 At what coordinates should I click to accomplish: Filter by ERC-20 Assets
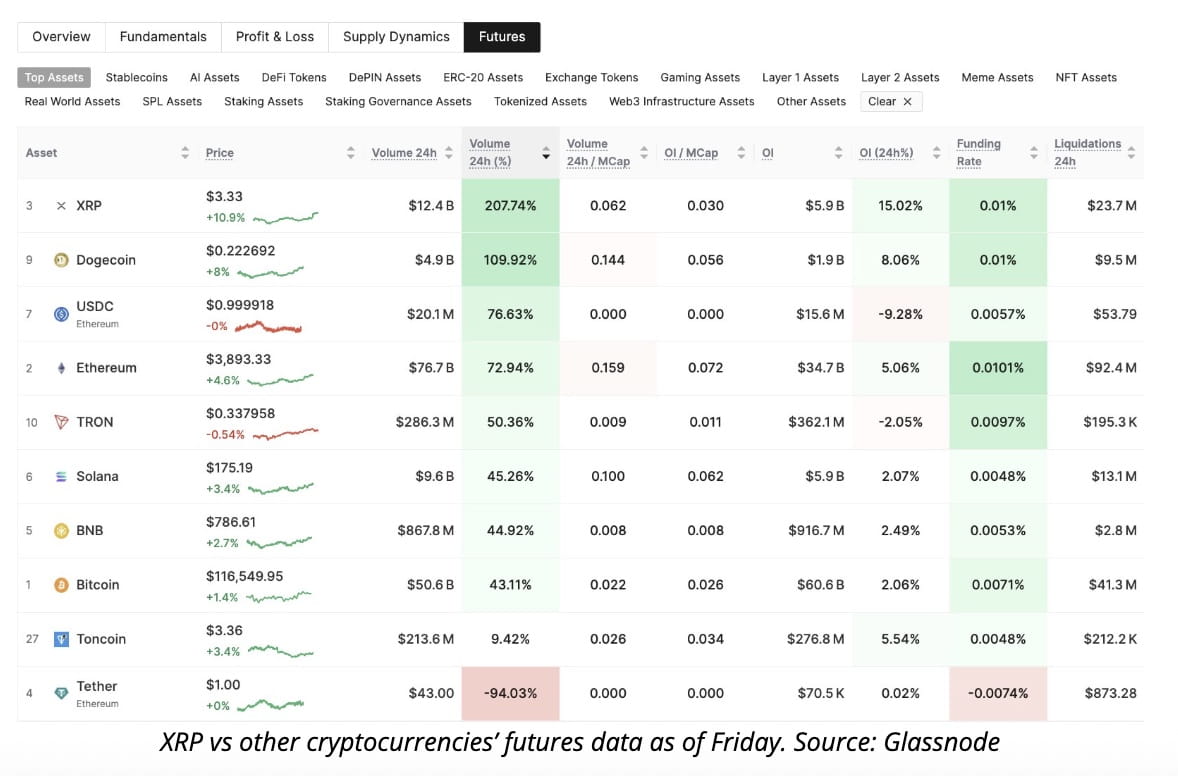pyautogui.click(x=483, y=77)
